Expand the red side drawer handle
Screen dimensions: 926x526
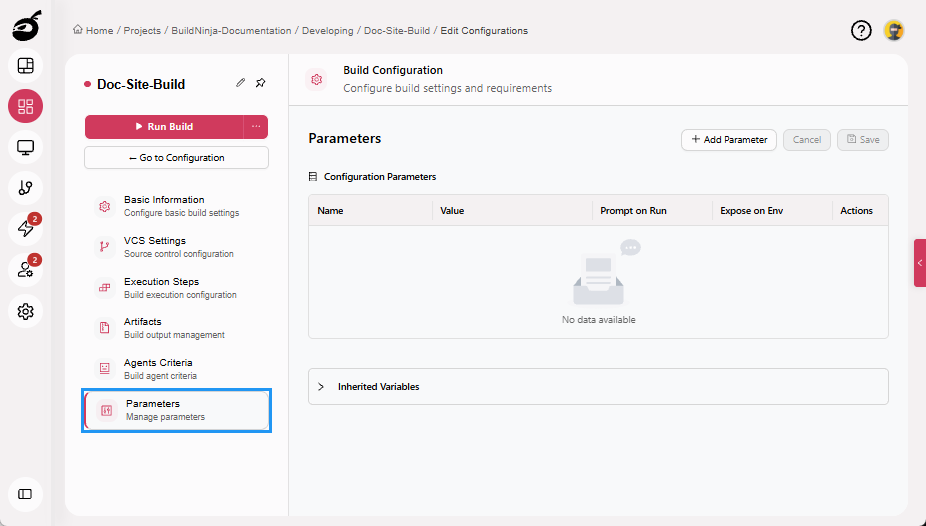click(x=920, y=263)
